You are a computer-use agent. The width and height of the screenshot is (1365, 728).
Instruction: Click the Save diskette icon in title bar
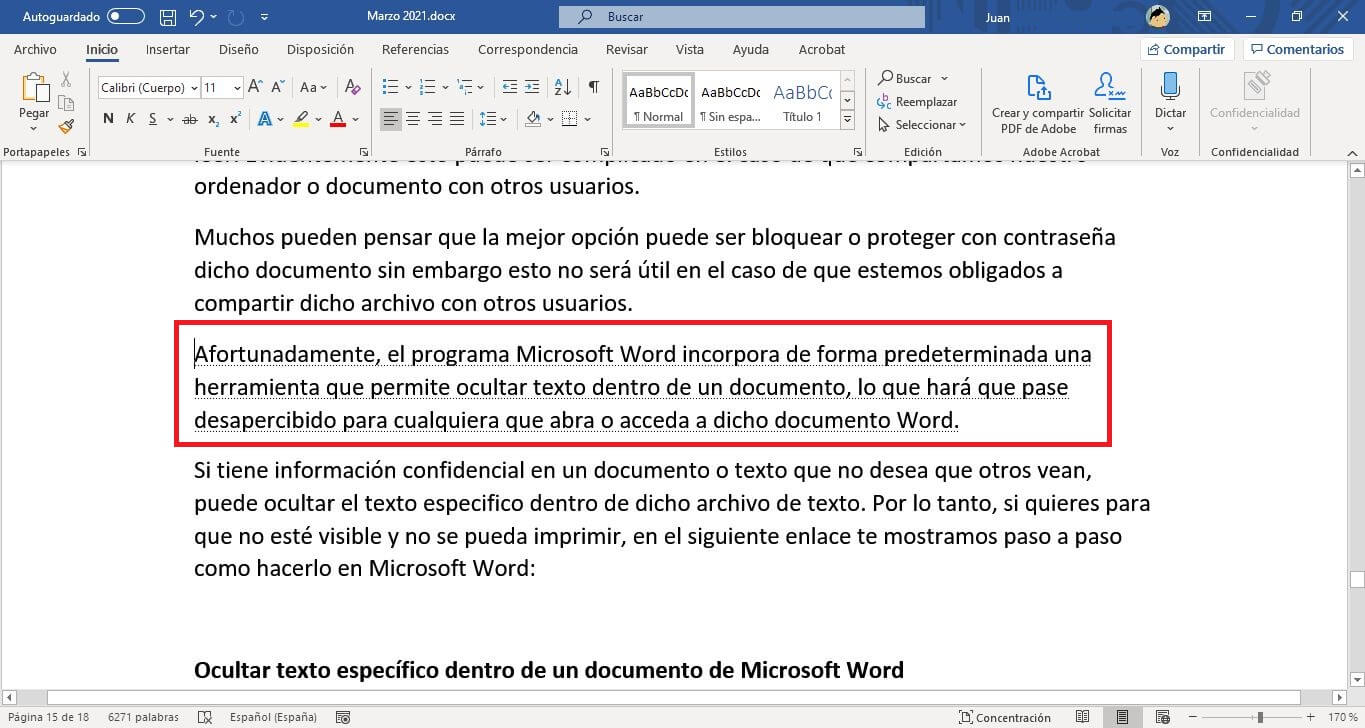[x=168, y=17]
